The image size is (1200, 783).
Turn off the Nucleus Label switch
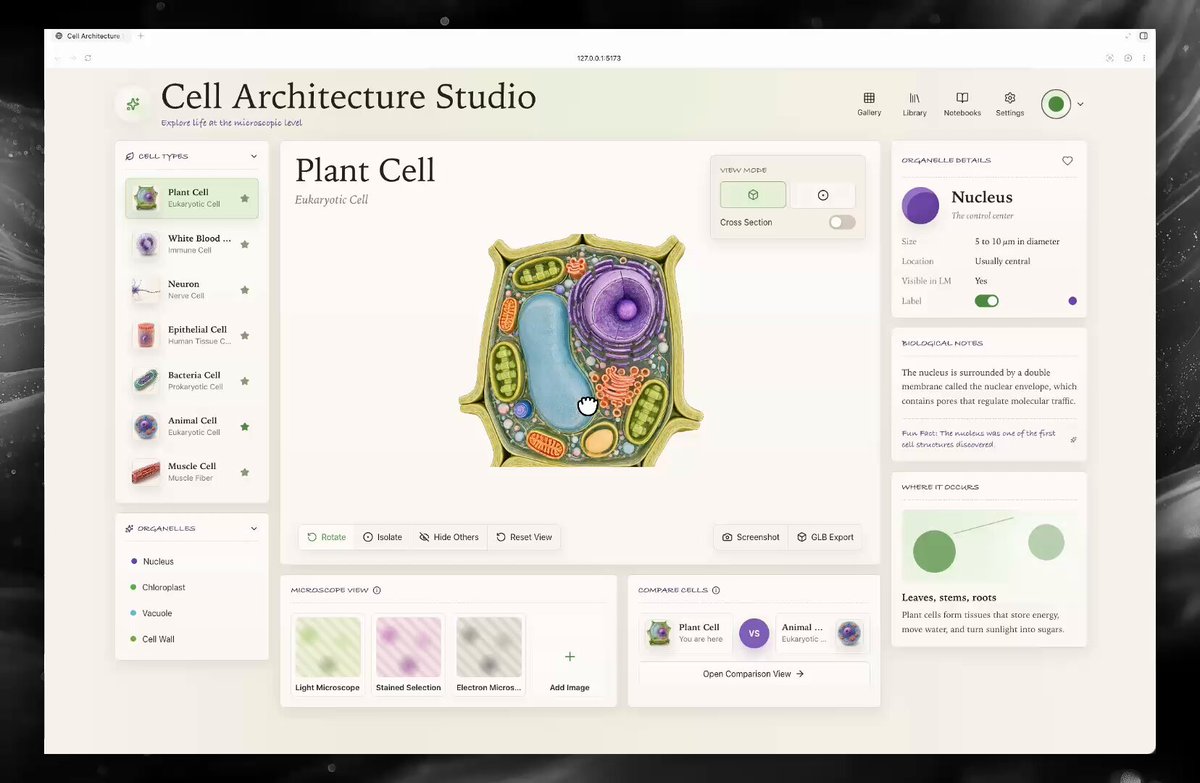[x=987, y=300]
